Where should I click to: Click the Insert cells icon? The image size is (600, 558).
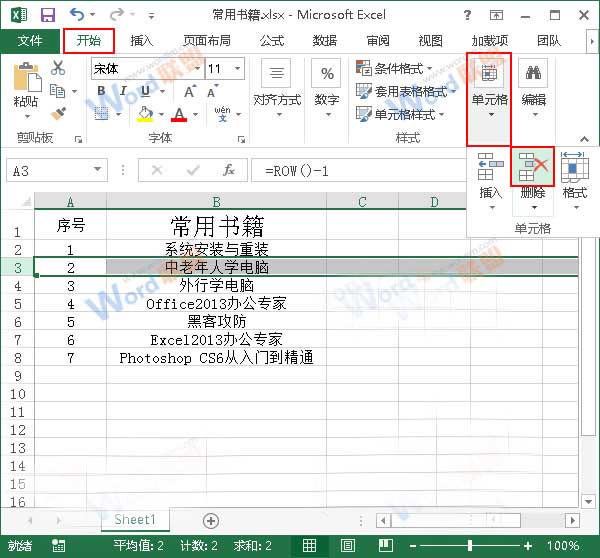pyautogui.click(x=490, y=168)
